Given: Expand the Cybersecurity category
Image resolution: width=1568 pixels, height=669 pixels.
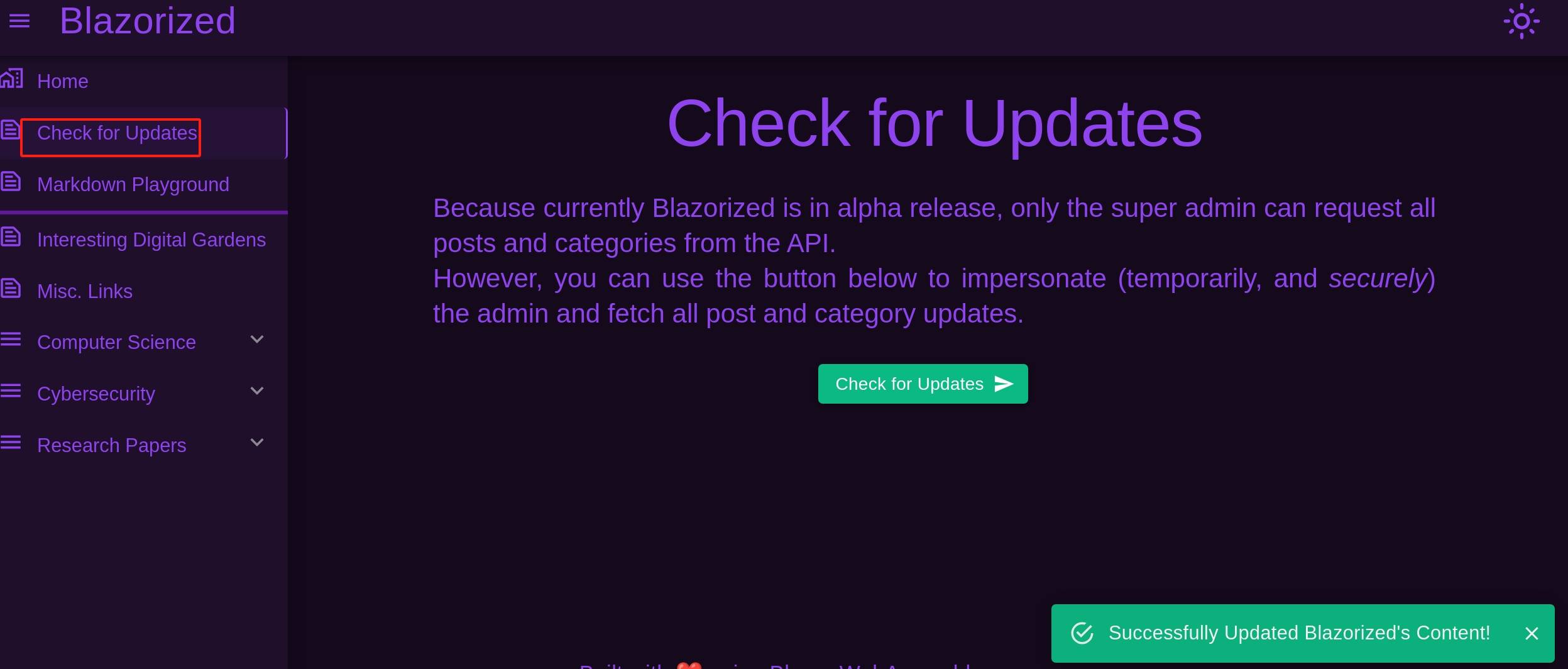Looking at the screenshot, I should tap(256, 390).
